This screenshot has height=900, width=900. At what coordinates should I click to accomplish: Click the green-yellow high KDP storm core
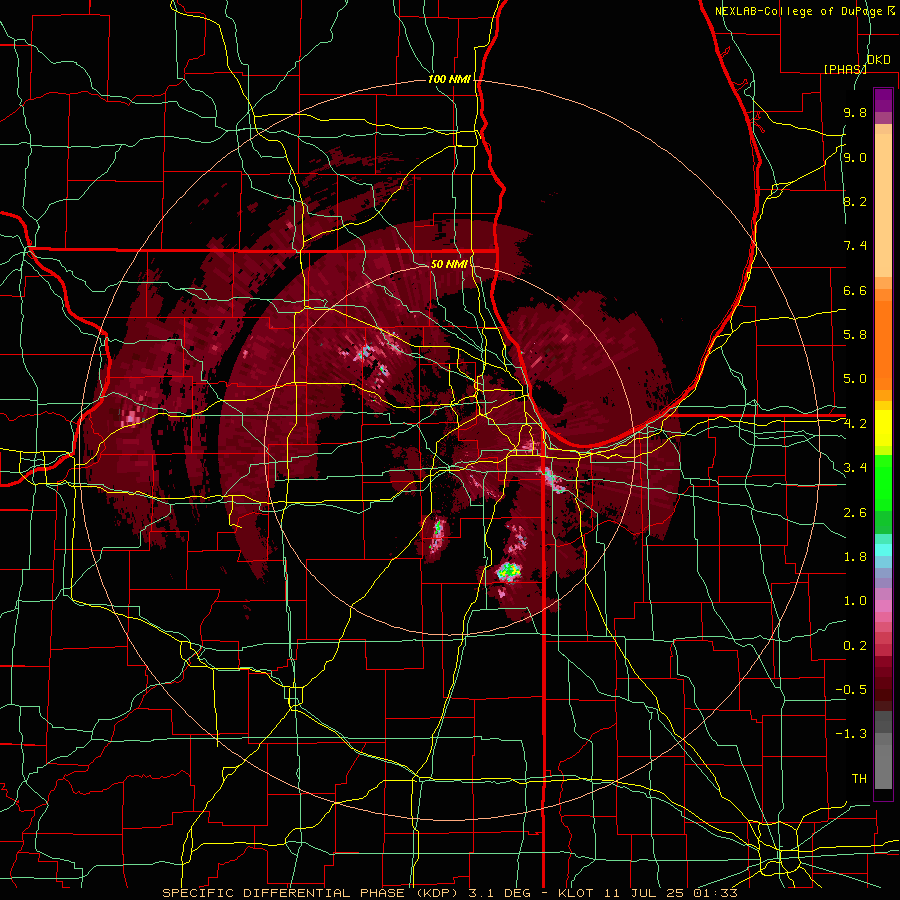(x=509, y=571)
